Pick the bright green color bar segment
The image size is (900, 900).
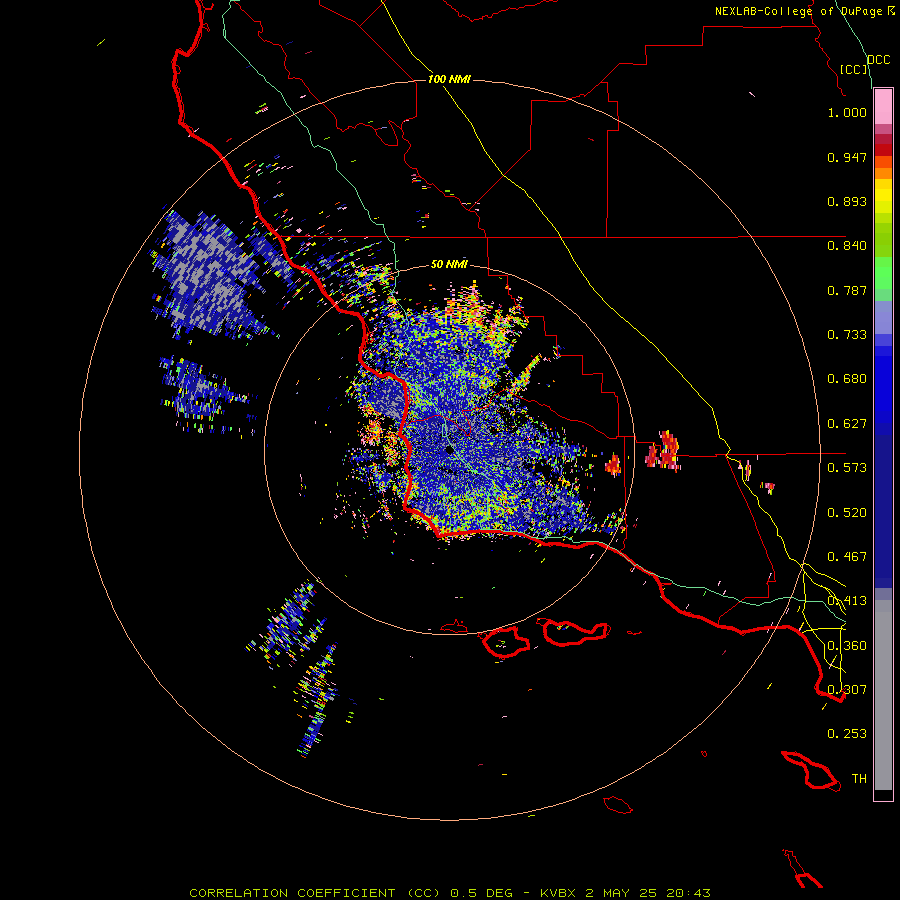(883, 273)
